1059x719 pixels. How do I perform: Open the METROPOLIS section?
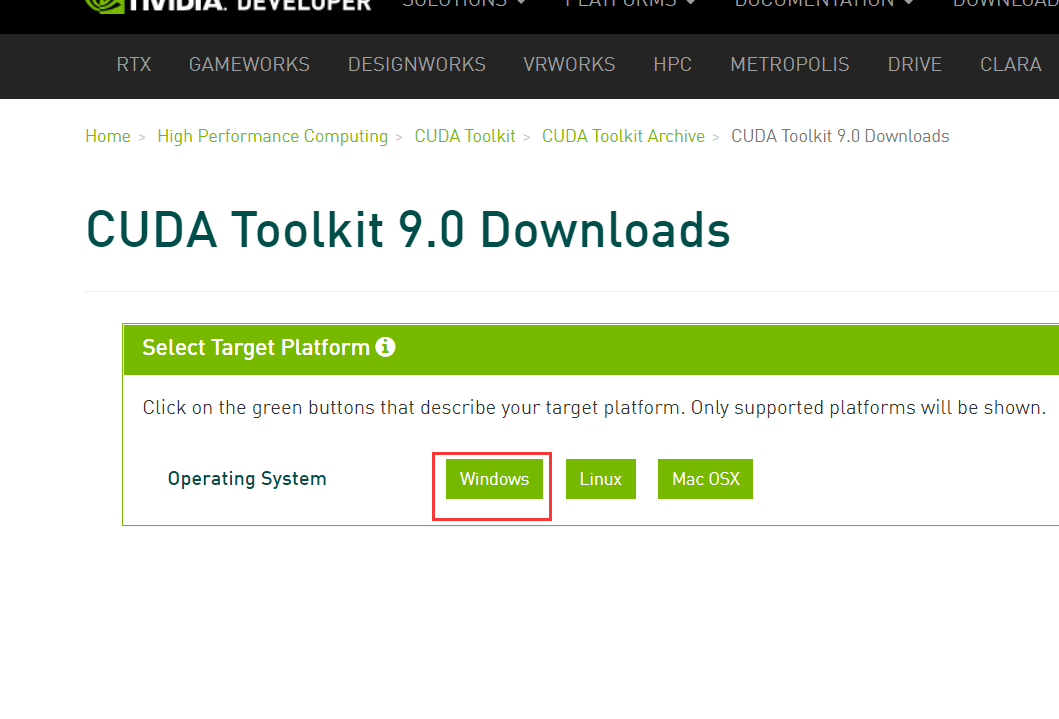[x=789, y=64]
